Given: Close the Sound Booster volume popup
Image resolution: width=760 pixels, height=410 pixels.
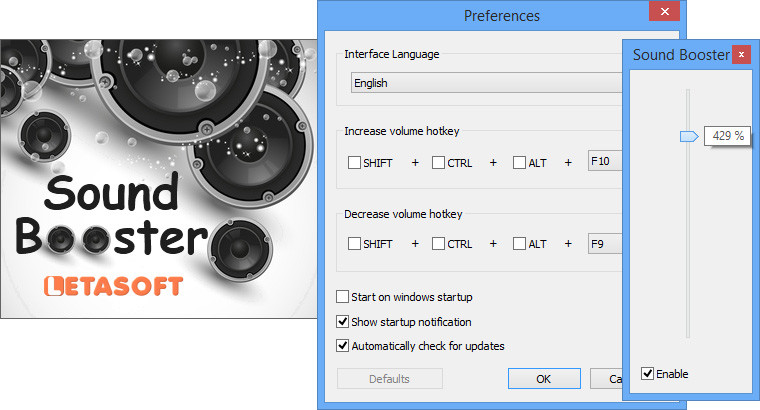Looking at the screenshot, I should point(740,54).
